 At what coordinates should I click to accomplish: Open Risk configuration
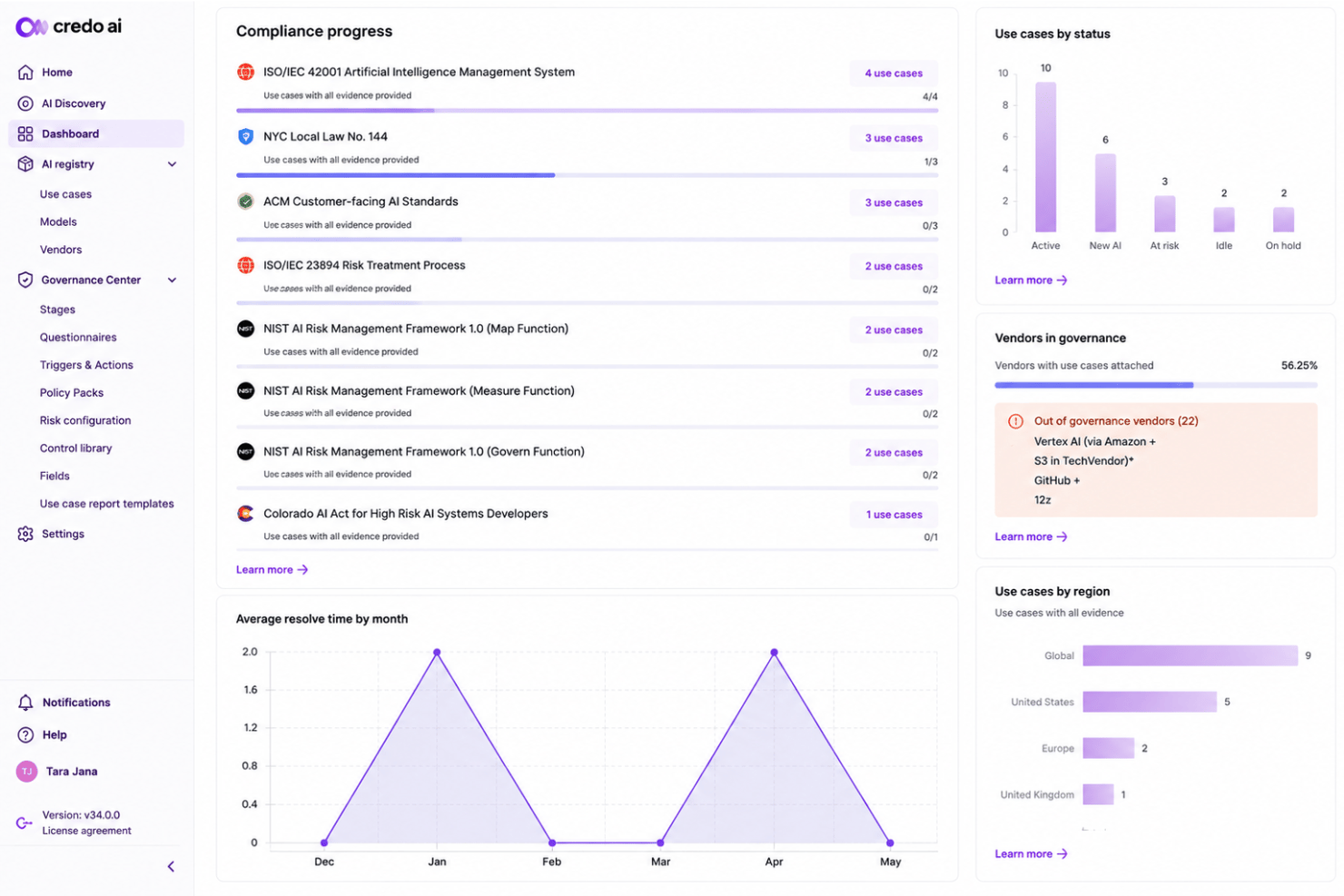tap(85, 420)
